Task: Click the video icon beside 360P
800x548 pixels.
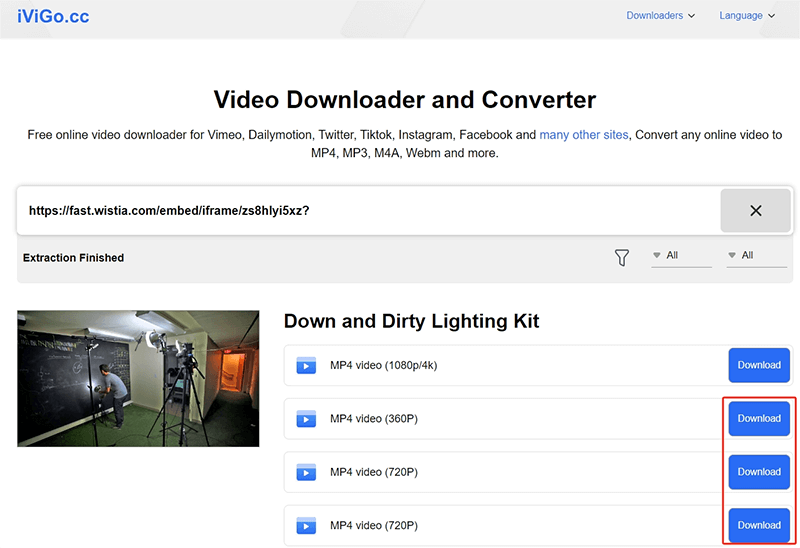Action: coord(306,419)
